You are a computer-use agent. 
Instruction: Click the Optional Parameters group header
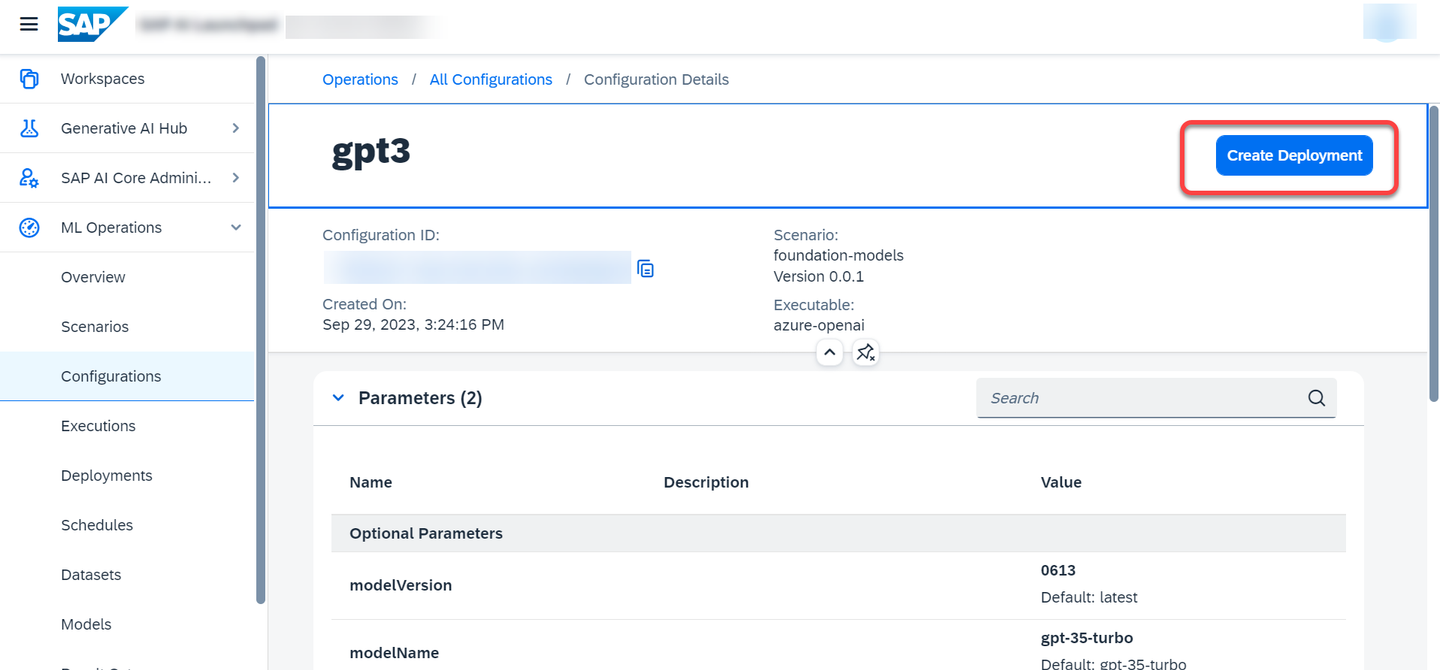pyautogui.click(x=838, y=533)
